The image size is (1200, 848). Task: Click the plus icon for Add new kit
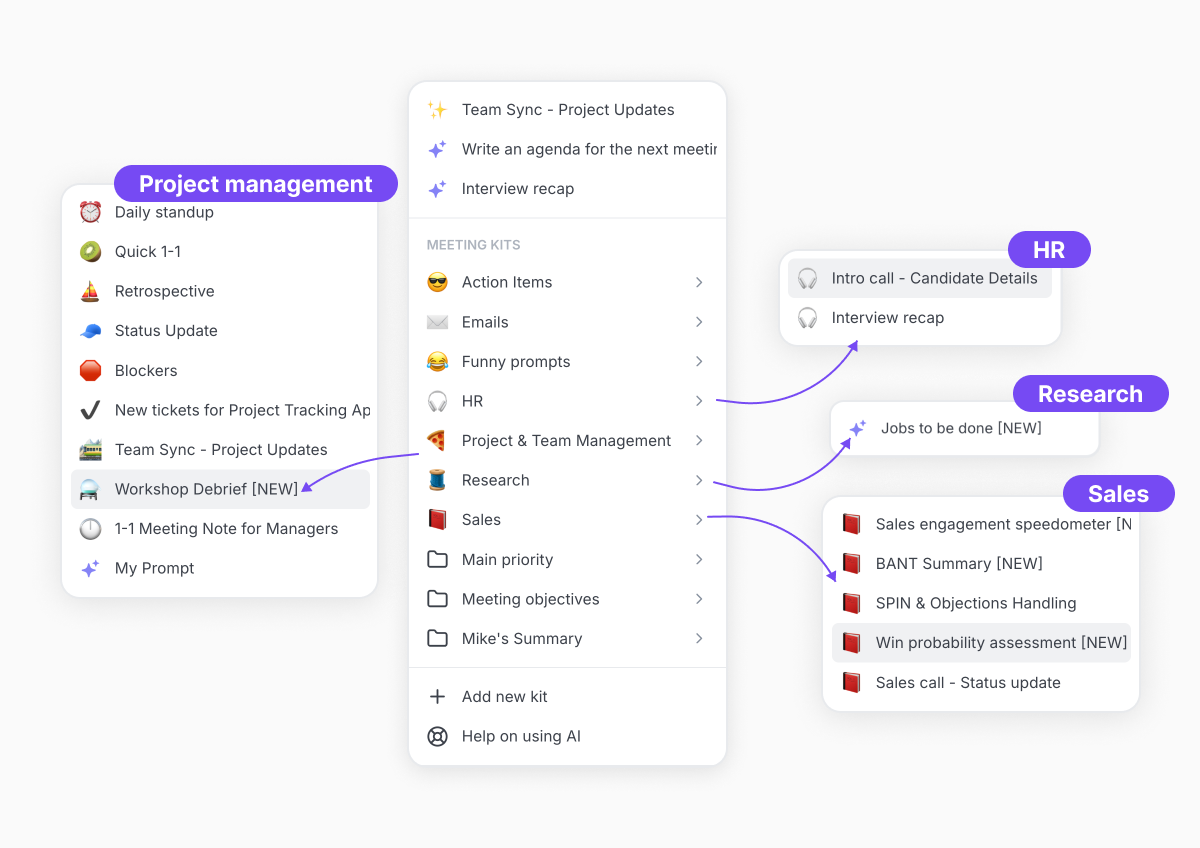pyautogui.click(x=437, y=697)
